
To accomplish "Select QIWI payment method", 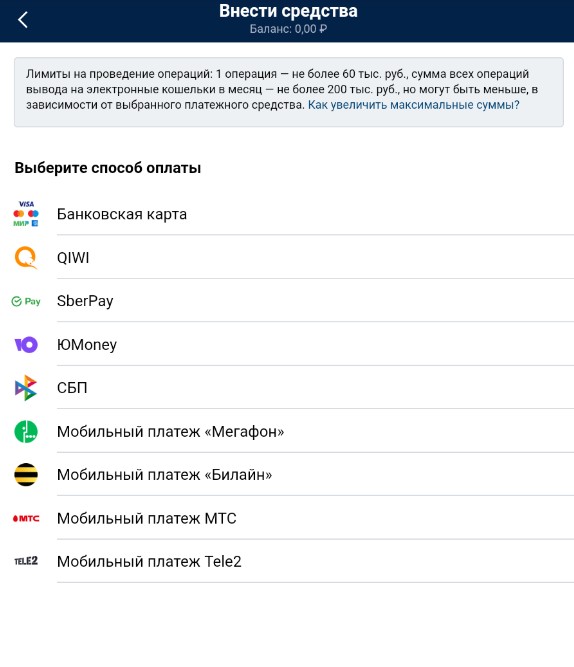I will (287, 257).
